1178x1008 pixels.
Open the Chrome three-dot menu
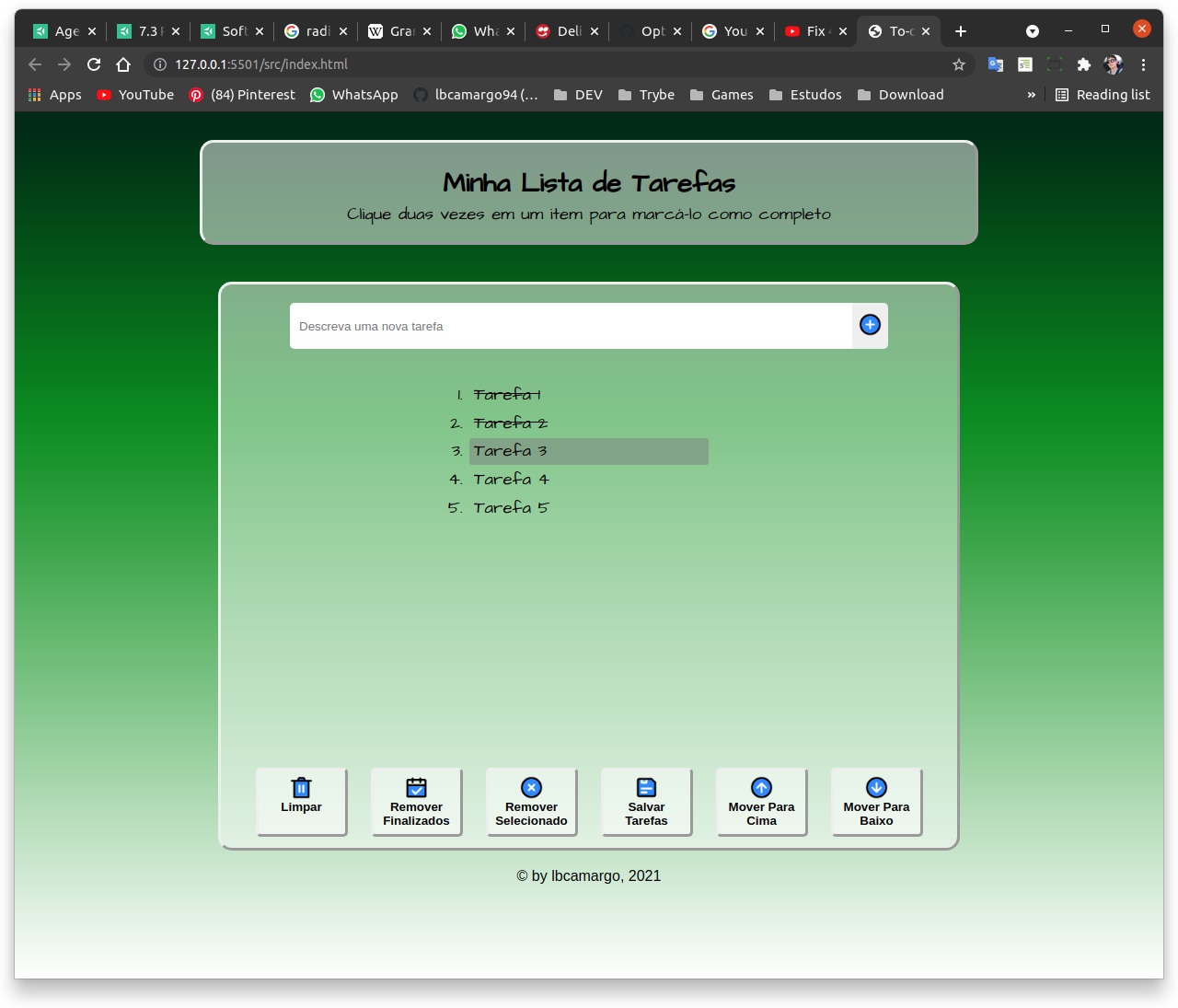point(1143,64)
